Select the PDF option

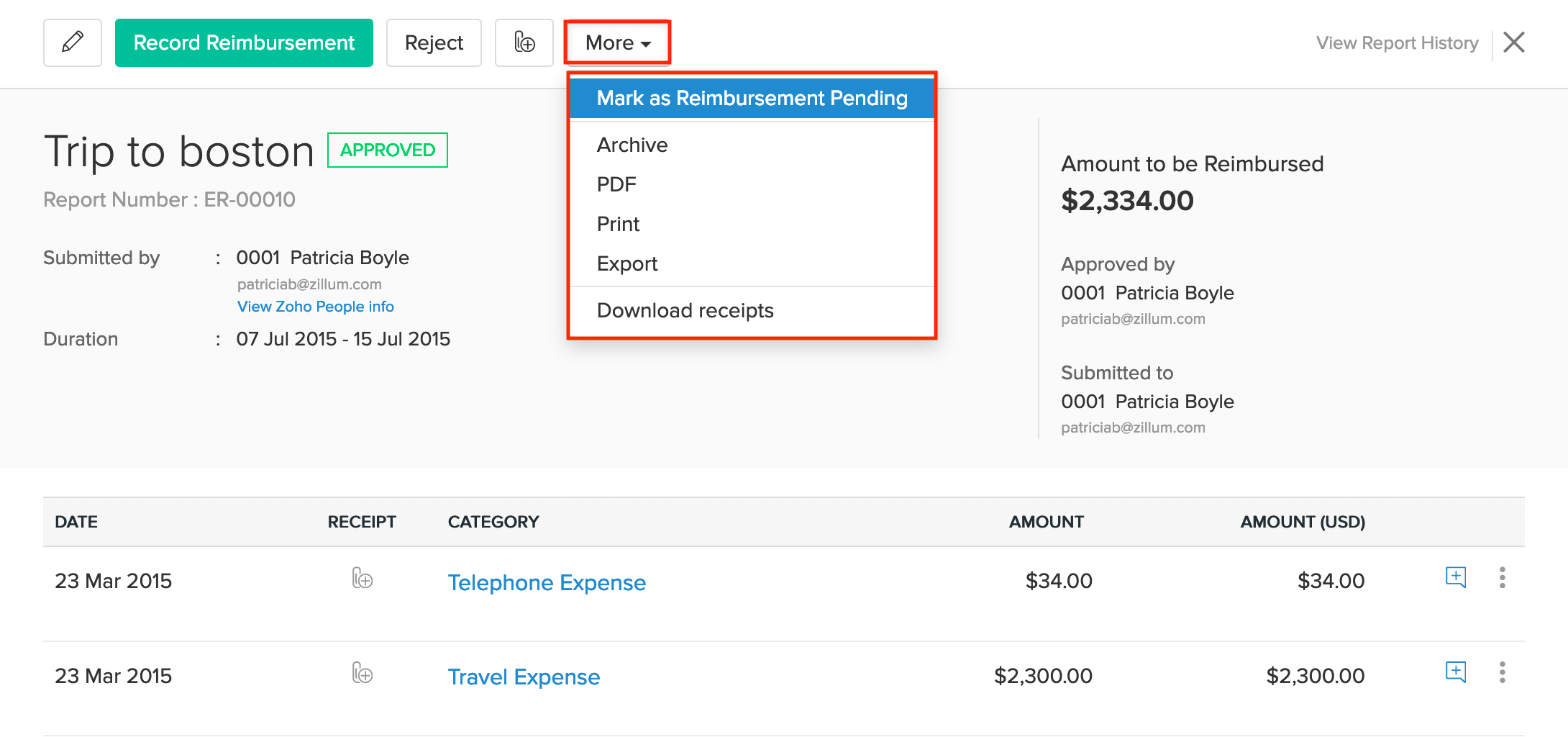tap(616, 184)
